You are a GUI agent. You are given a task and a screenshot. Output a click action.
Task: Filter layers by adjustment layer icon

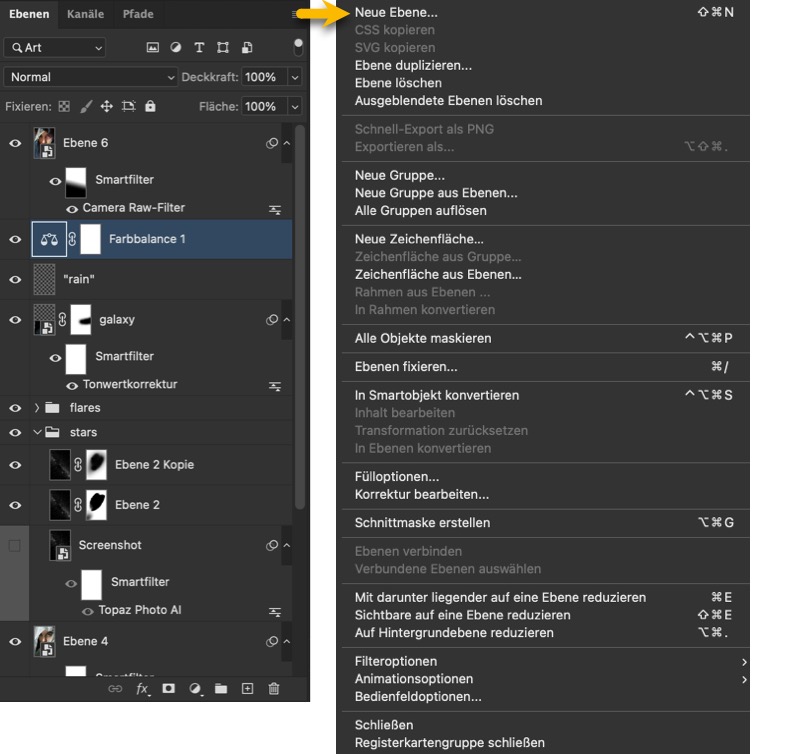pyautogui.click(x=176, y=47)
